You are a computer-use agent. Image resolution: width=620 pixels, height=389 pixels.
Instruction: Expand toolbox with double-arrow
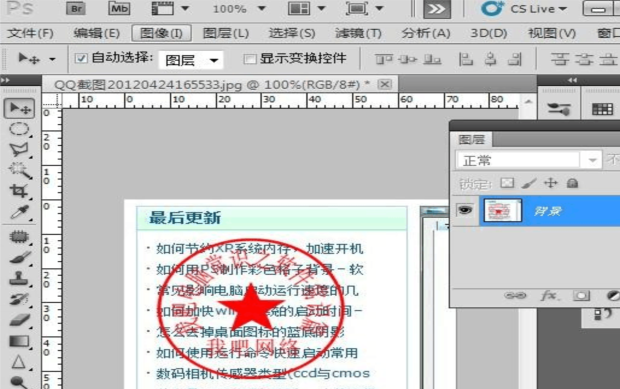(5, 80)
